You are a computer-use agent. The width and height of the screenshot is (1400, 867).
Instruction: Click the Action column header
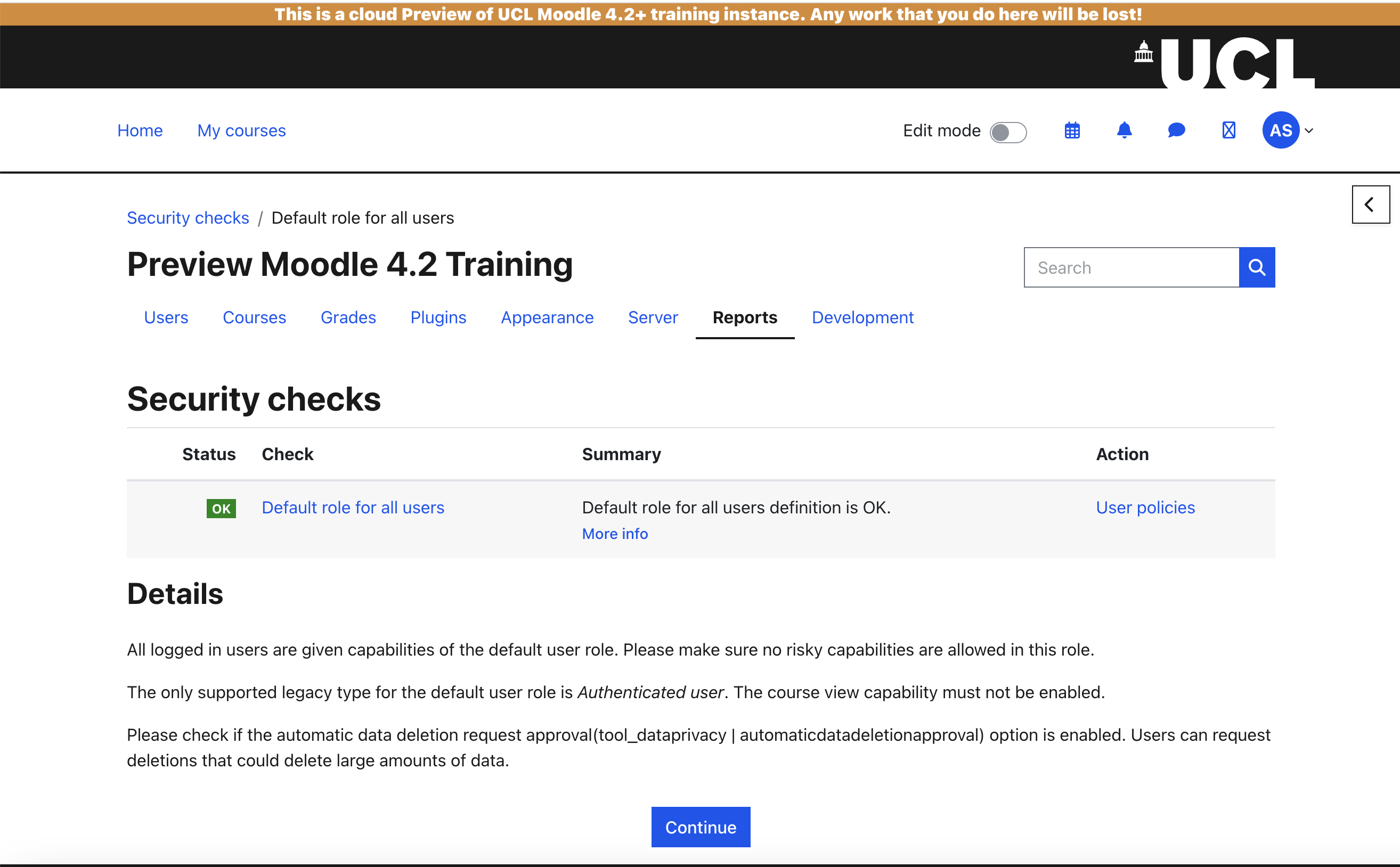pos(1122,454)
